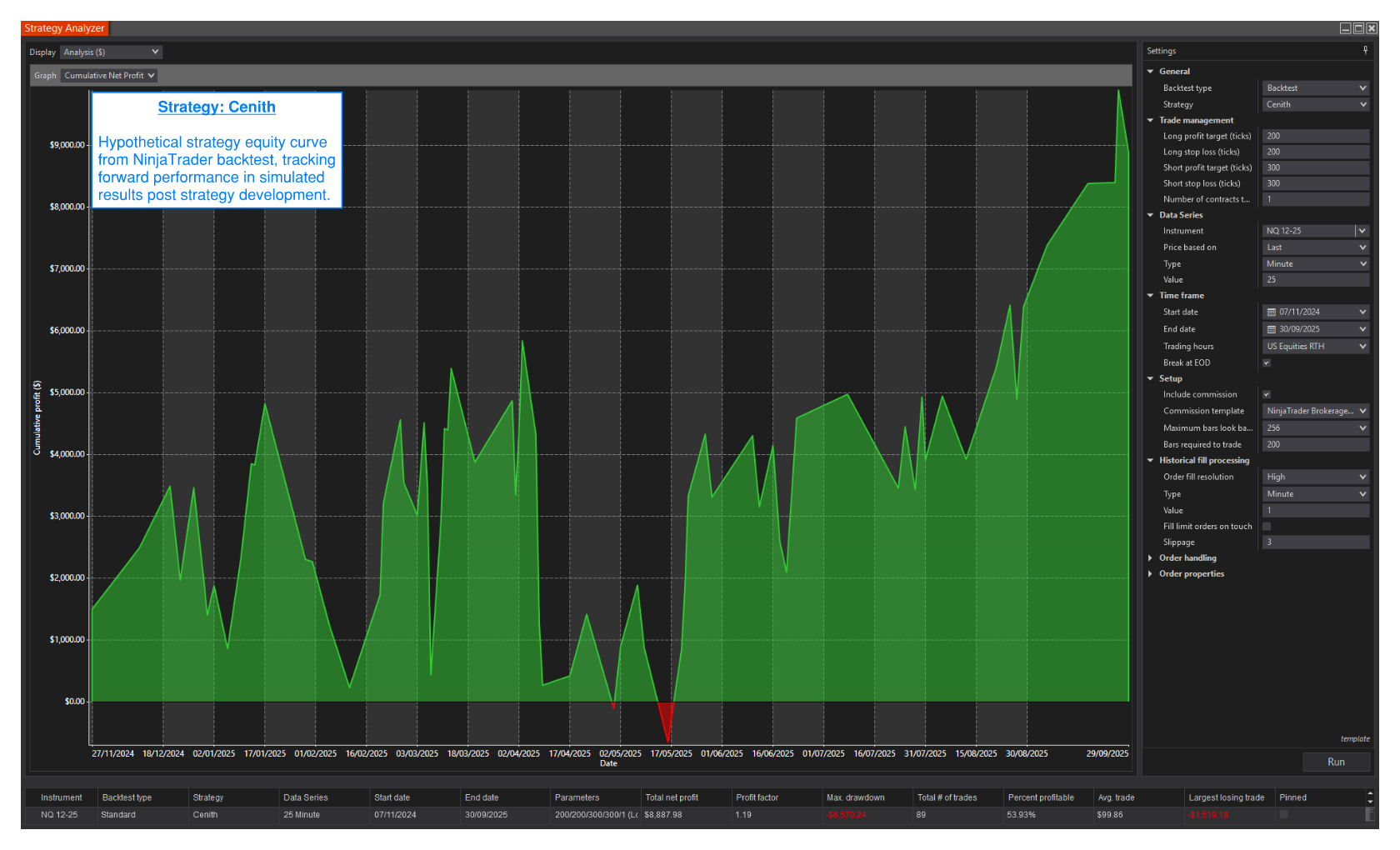This screenshot has height=850, width=1400.
Task: Collapse the Data Series section arrow
Action: click(x=1150, y=215)
